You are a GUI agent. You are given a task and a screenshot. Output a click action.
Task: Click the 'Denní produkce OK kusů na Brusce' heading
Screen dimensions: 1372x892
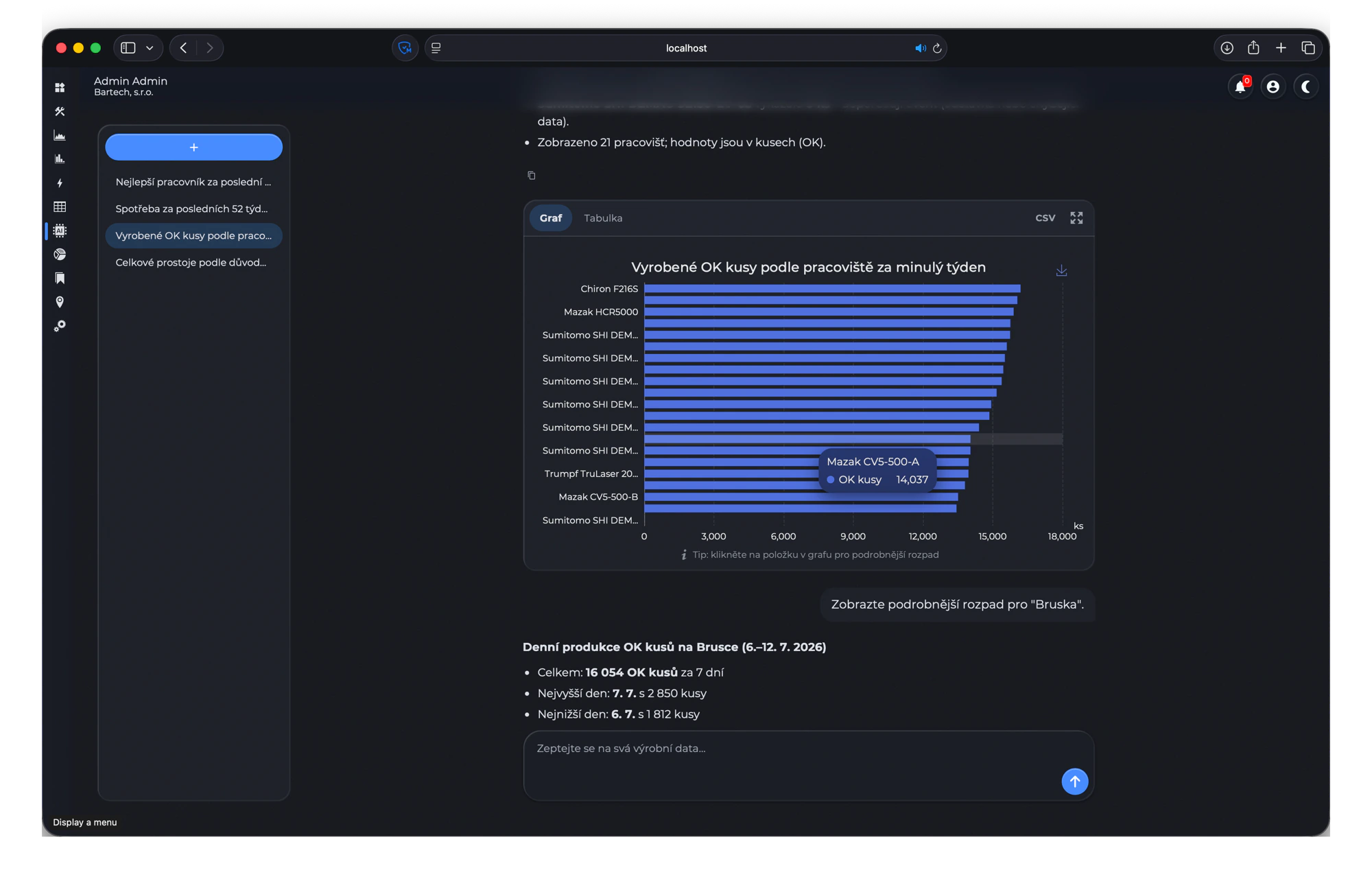(x=674, y=647)
